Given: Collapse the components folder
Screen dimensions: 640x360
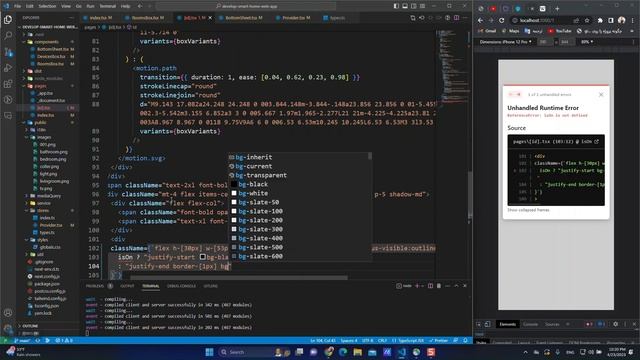Looking at the screenshot, I should coord(46,42).
